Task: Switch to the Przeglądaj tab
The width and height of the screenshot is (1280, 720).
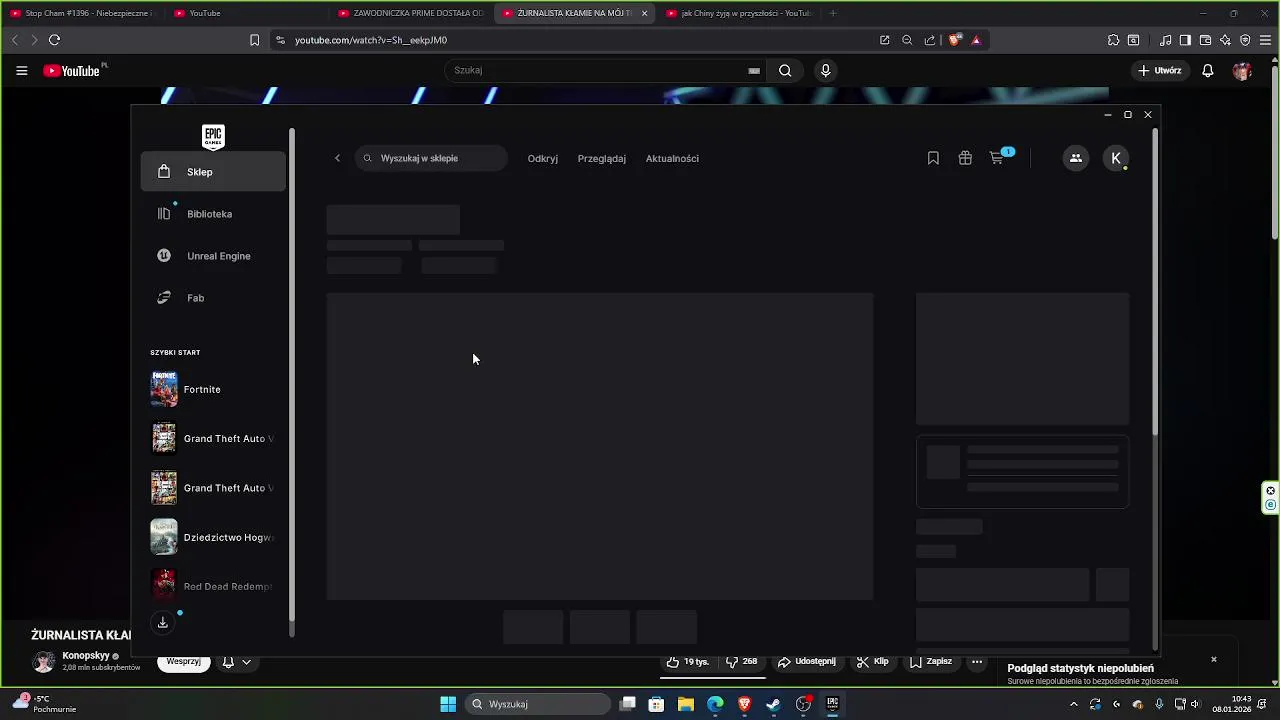Action: 602,158
